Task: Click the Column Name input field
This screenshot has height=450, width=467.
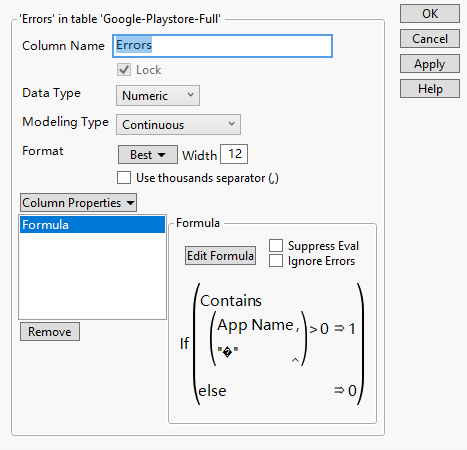Action: click(x=222, y=46)
